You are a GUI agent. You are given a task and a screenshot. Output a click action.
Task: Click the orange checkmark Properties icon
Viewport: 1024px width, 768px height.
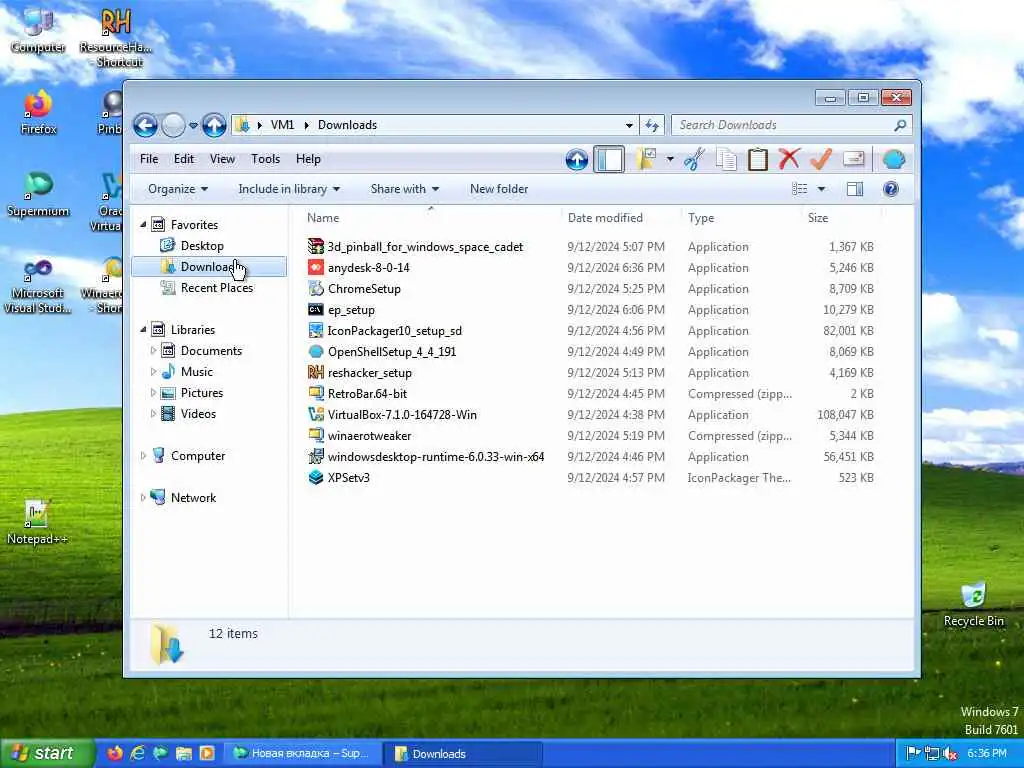pyautogui.click(x=821, y=159)
